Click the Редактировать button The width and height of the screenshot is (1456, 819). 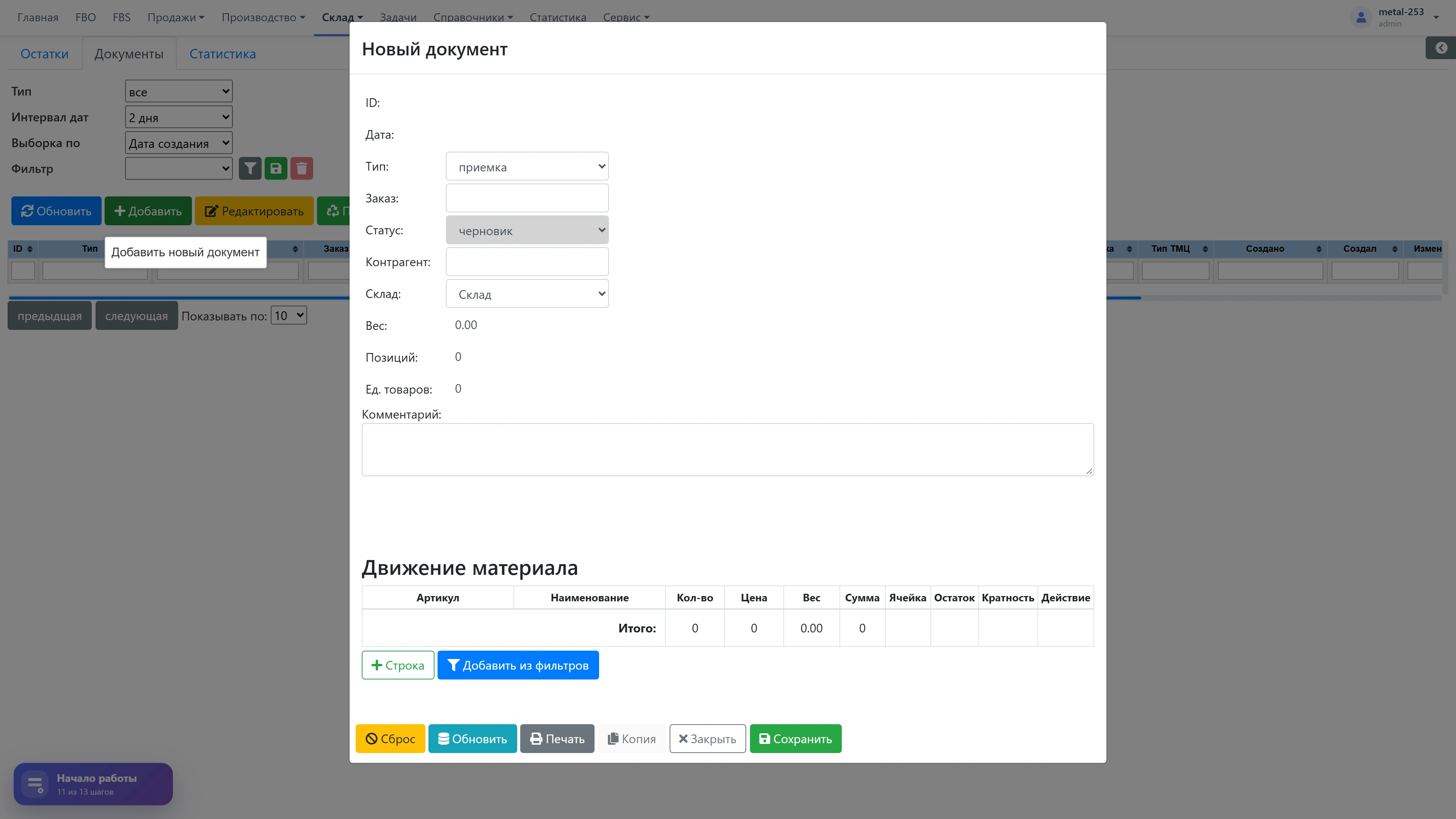pyautogui.click(x=254, y=211)
